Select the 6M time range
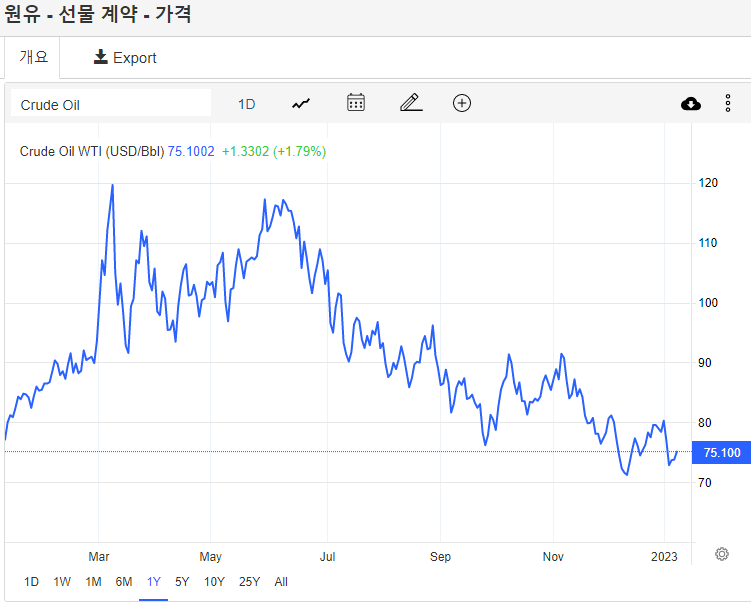This screenshot has height=608, width=751. 124,582
